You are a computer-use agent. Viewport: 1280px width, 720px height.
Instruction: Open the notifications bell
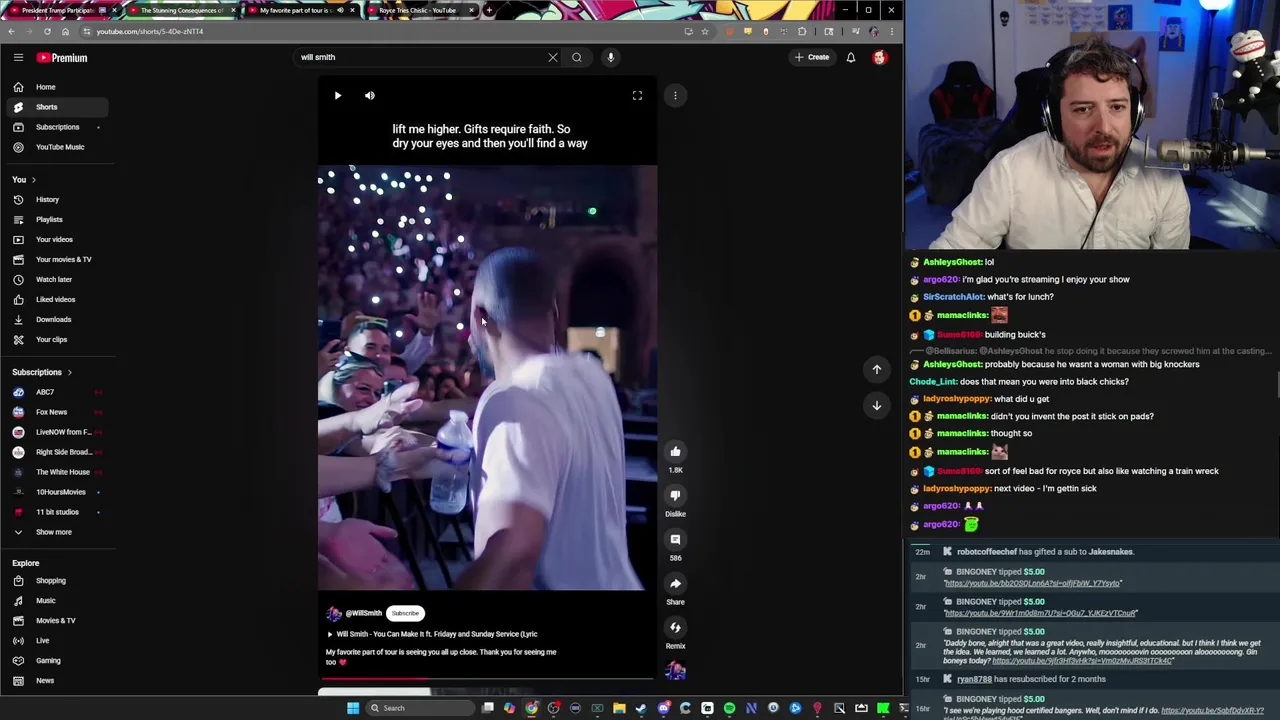click(851, 57)
